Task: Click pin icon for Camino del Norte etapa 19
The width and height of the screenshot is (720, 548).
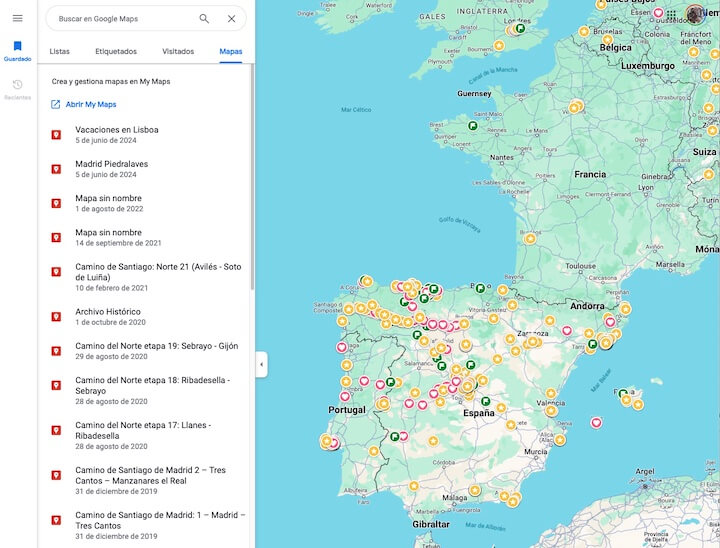Action: [56, 351]
